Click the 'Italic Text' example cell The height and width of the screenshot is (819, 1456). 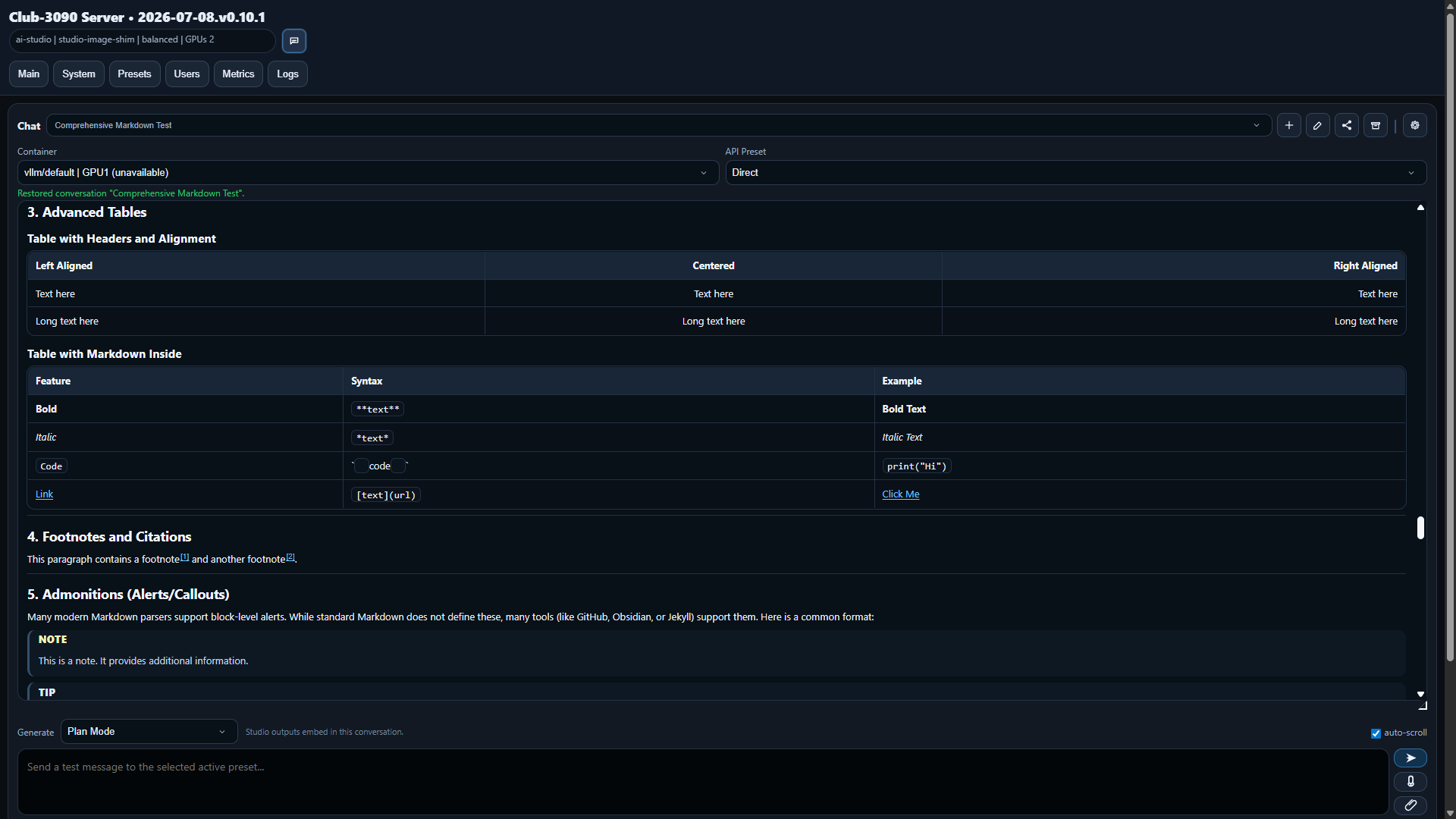pos(902,437)
